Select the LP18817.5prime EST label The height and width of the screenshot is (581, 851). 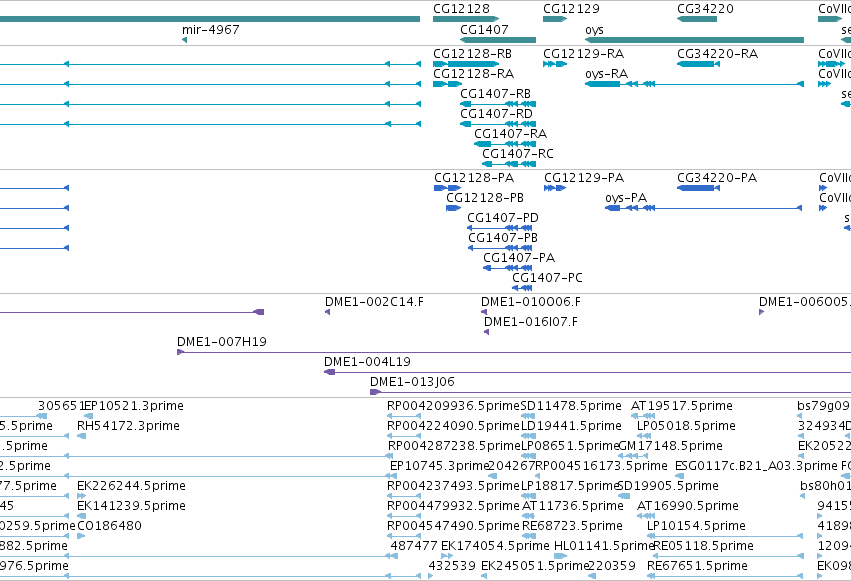coord(570,486)
